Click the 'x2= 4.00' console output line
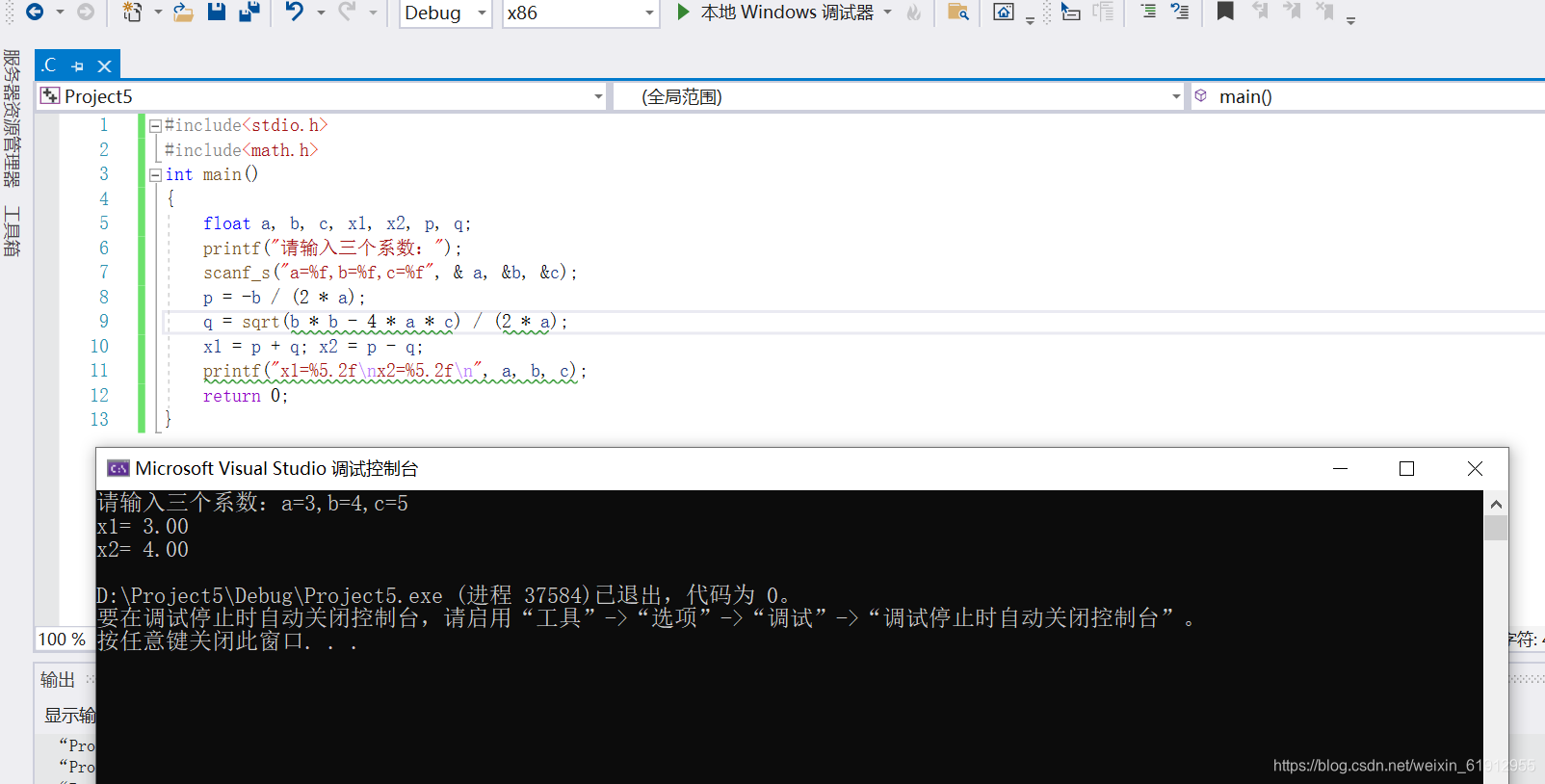This screenshot has width=1545, height=784. click(143, 550)
